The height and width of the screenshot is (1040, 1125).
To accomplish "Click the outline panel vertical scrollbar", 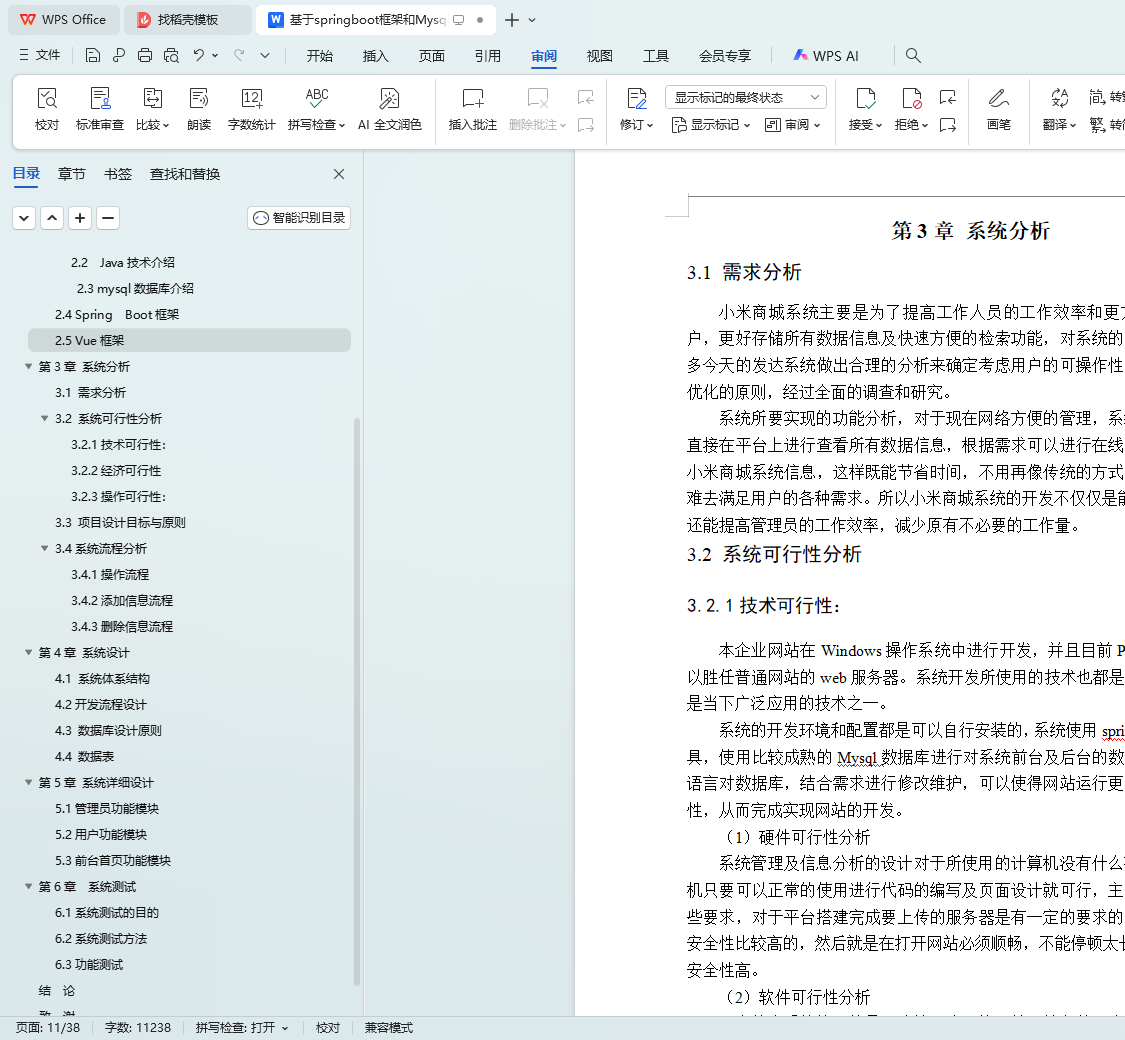I will coord(357,701).
